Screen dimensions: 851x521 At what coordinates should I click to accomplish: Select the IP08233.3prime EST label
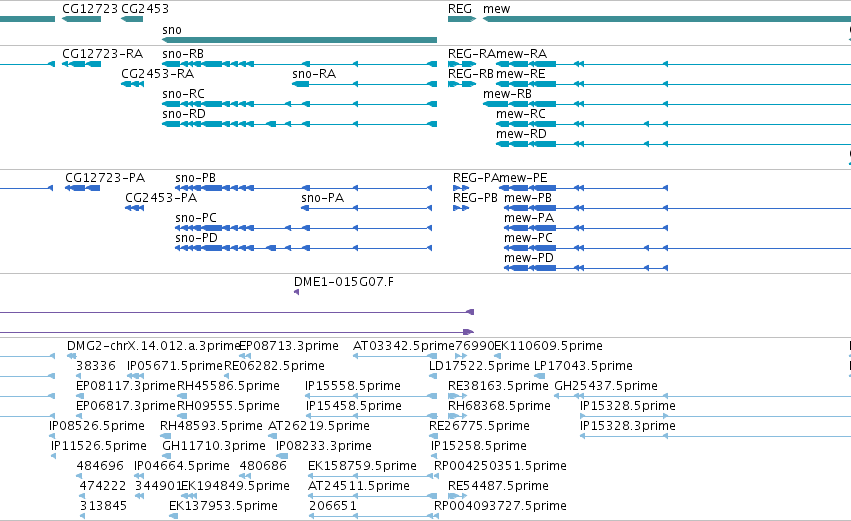coord(324,447)
